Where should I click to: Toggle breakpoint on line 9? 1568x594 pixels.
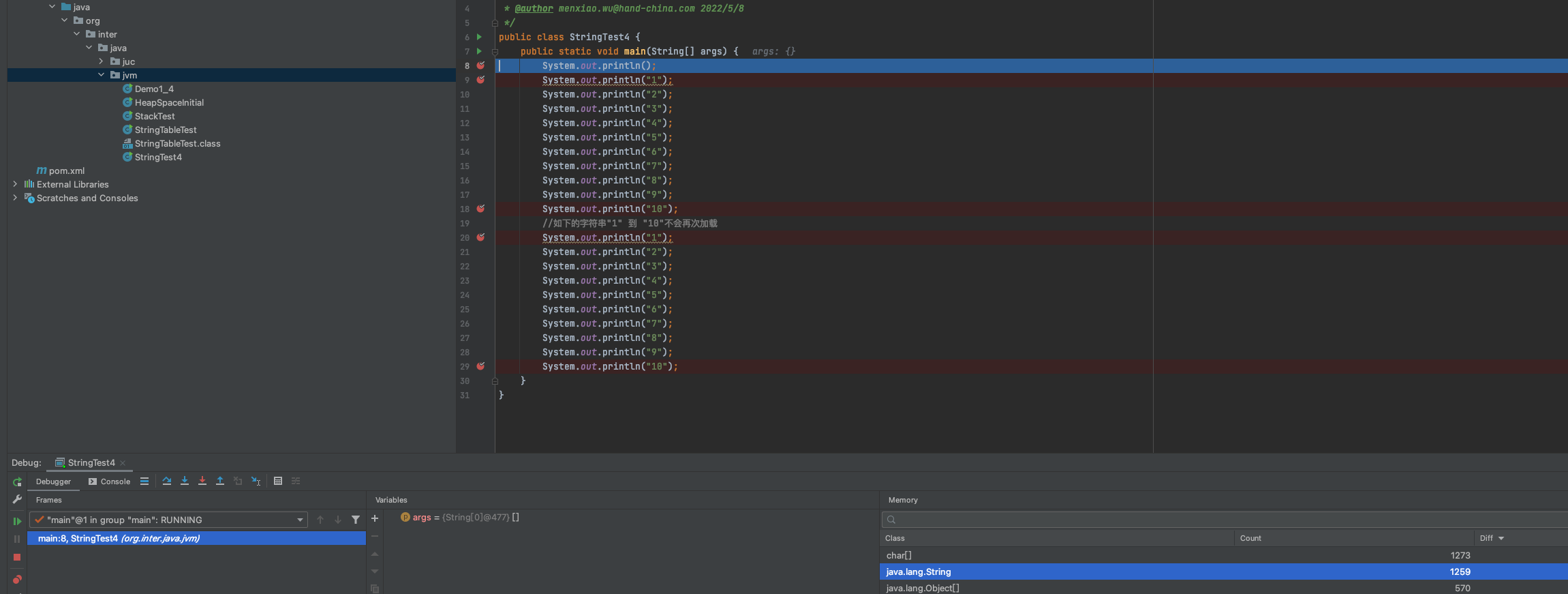coord(480,80)
